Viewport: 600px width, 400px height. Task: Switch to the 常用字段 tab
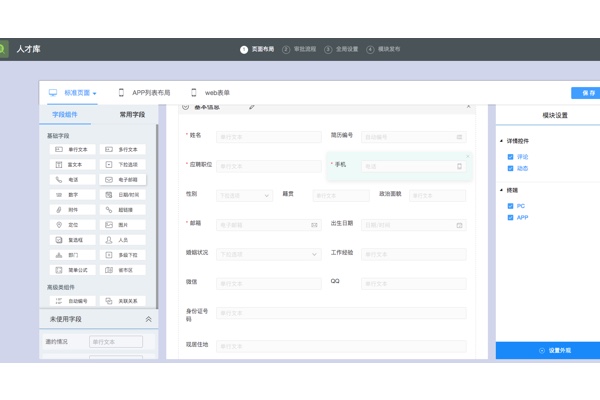pyautogui.click(x=132, y=115)
